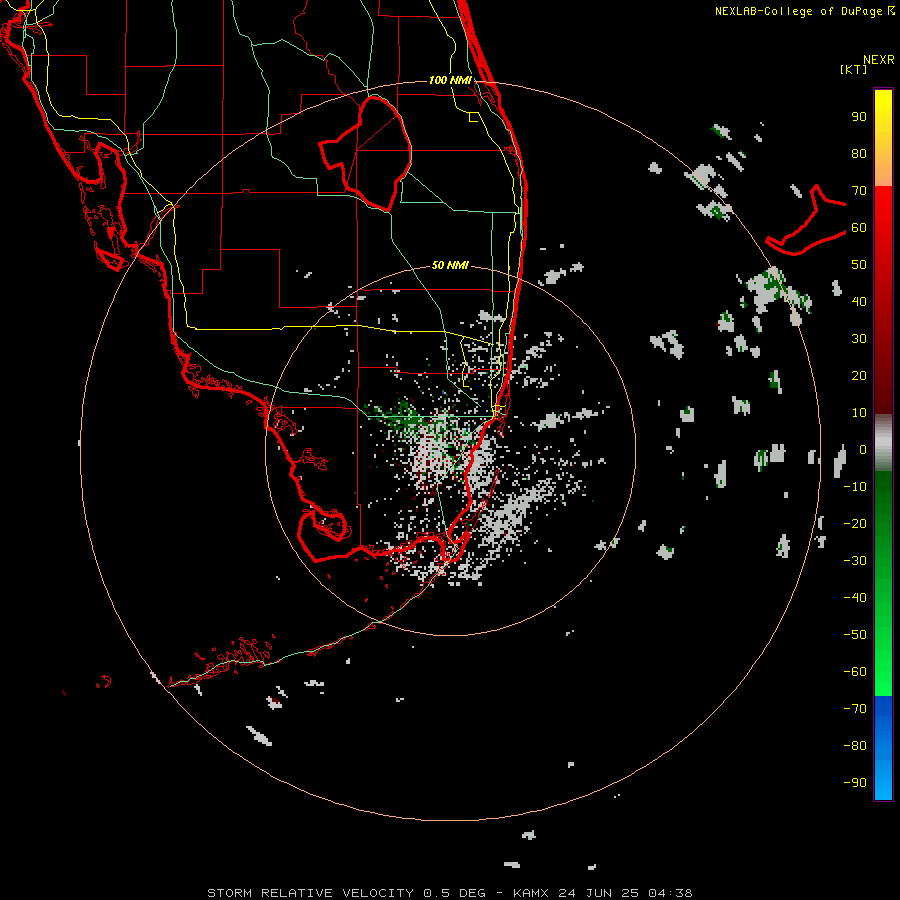Select the 100 NMI range ring label

451,80
